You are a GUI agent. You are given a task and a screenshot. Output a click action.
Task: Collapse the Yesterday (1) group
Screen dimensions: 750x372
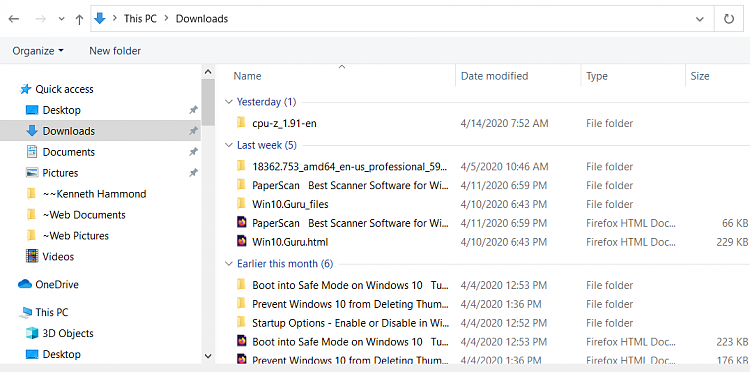(228, 102)
